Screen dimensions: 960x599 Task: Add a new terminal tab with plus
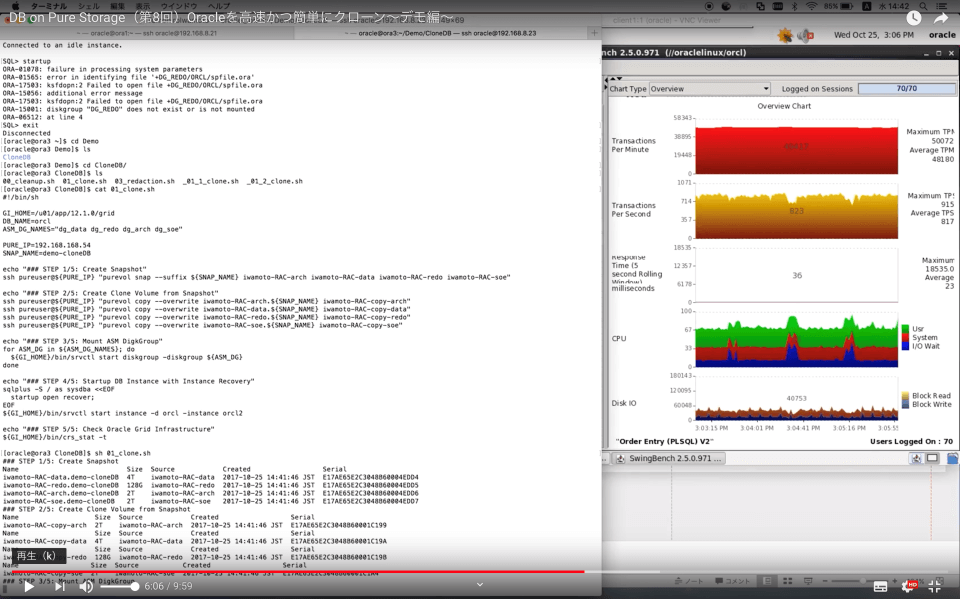594,33
